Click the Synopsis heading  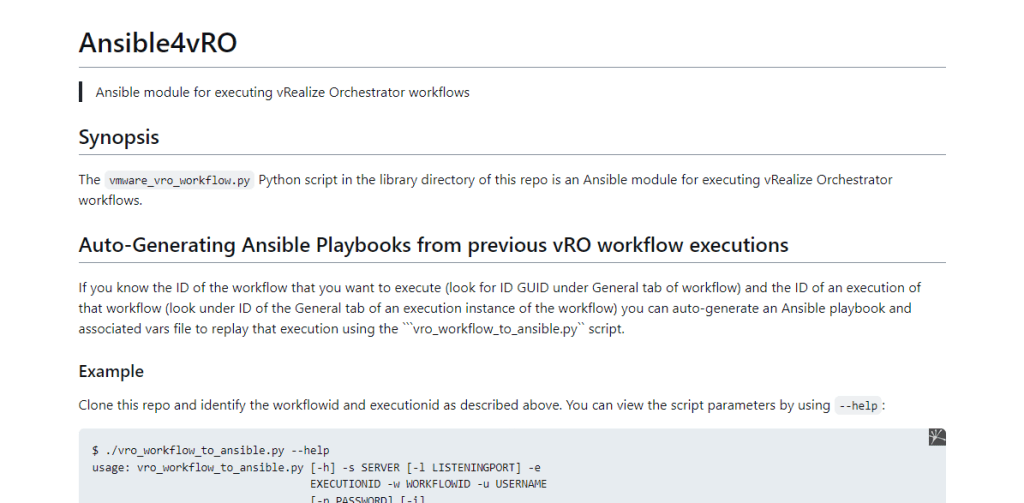click(119, 137)
